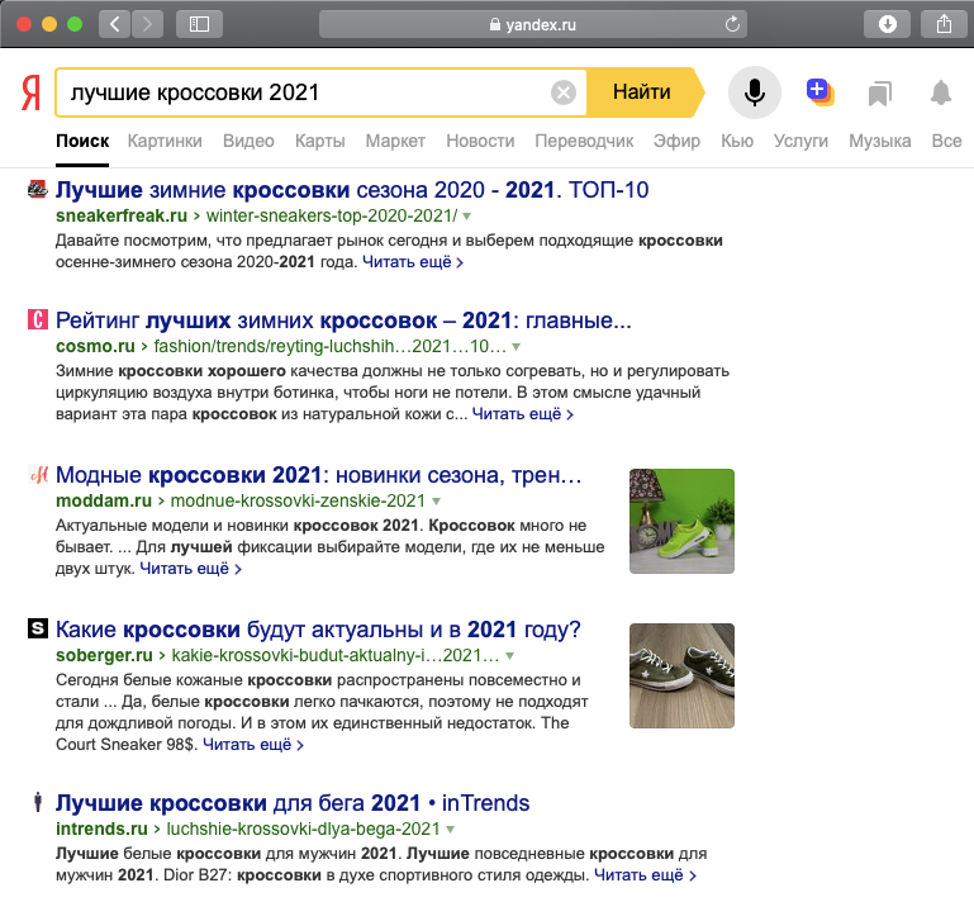Open the Кью tab
The height and width of the screenshot is (922, 974).
point(737,141)
